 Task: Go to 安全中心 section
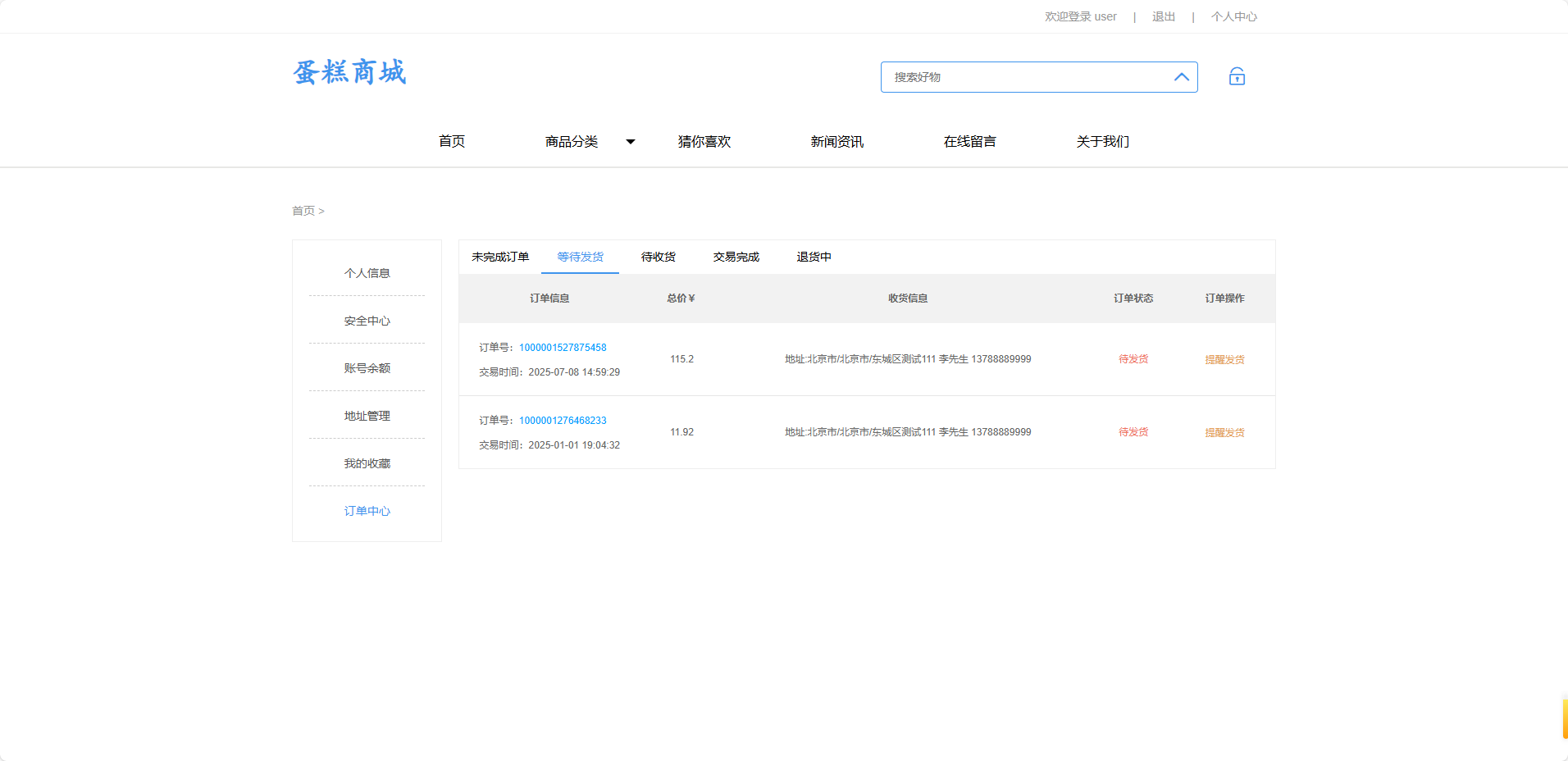click(367, 321)
